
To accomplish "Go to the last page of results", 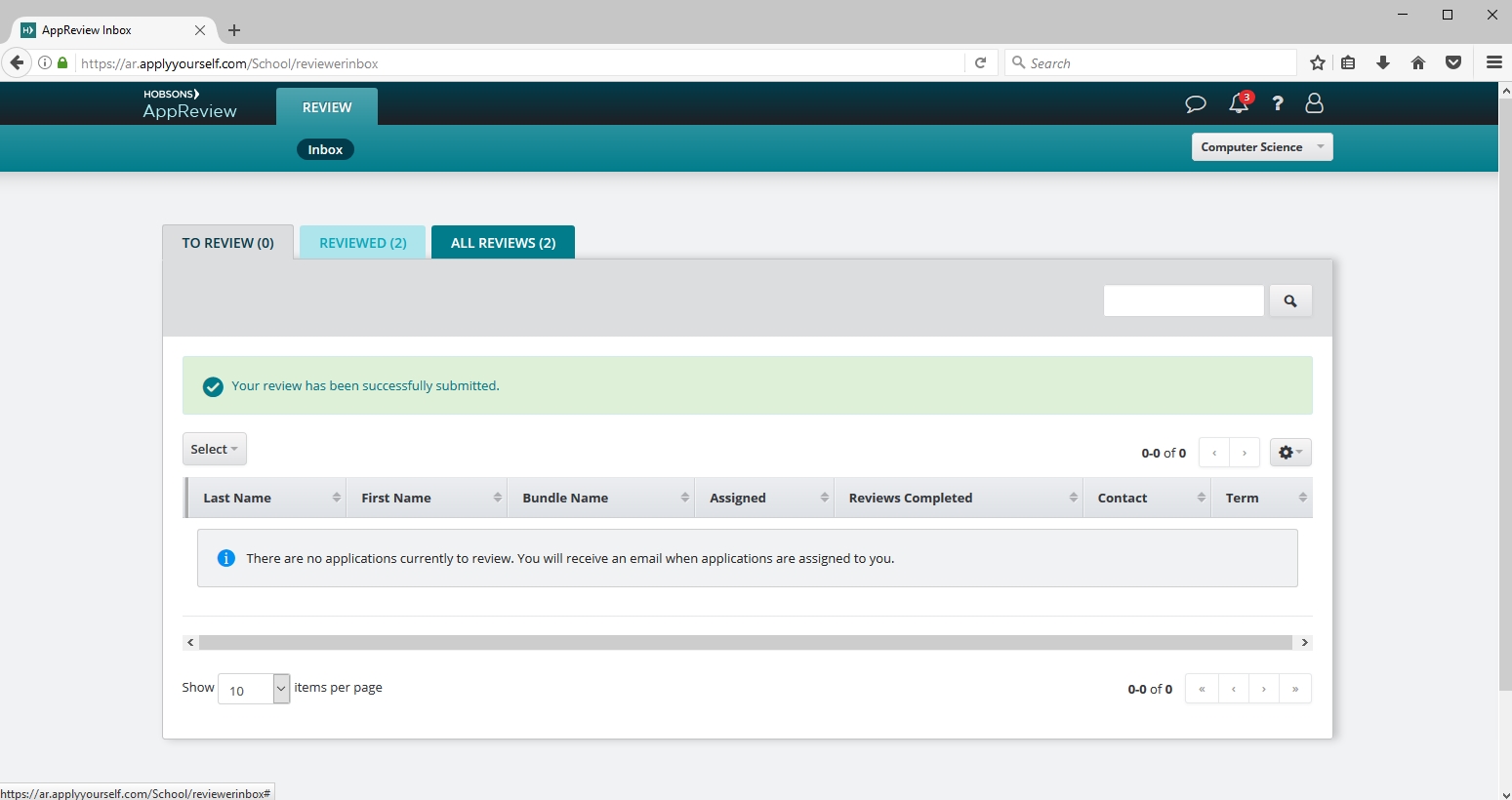I will 1294,690.
